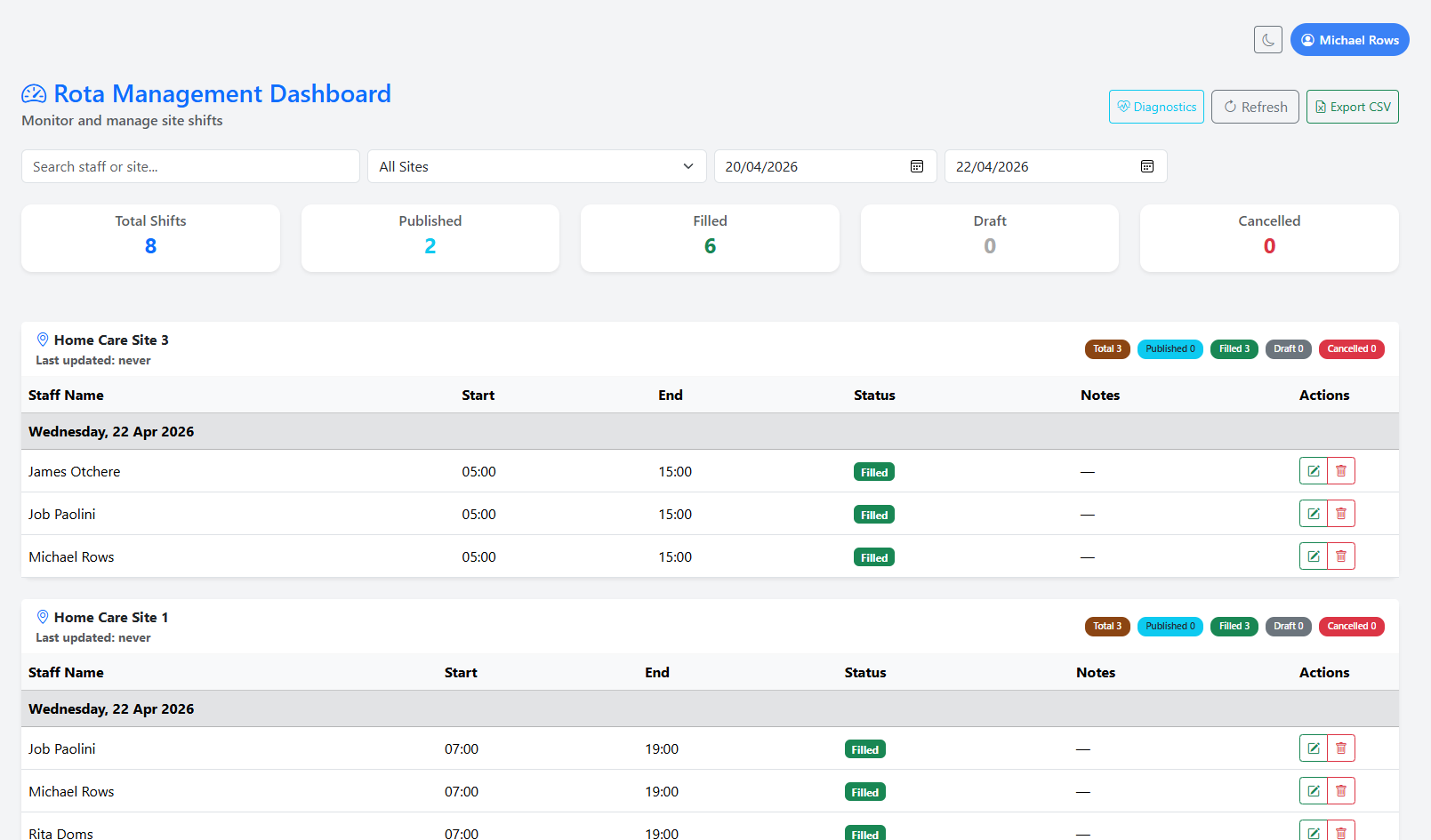Delete Michael Rows' 05:00 shift
This screenshot has height=840, width=1431.
coord(1341,556)
